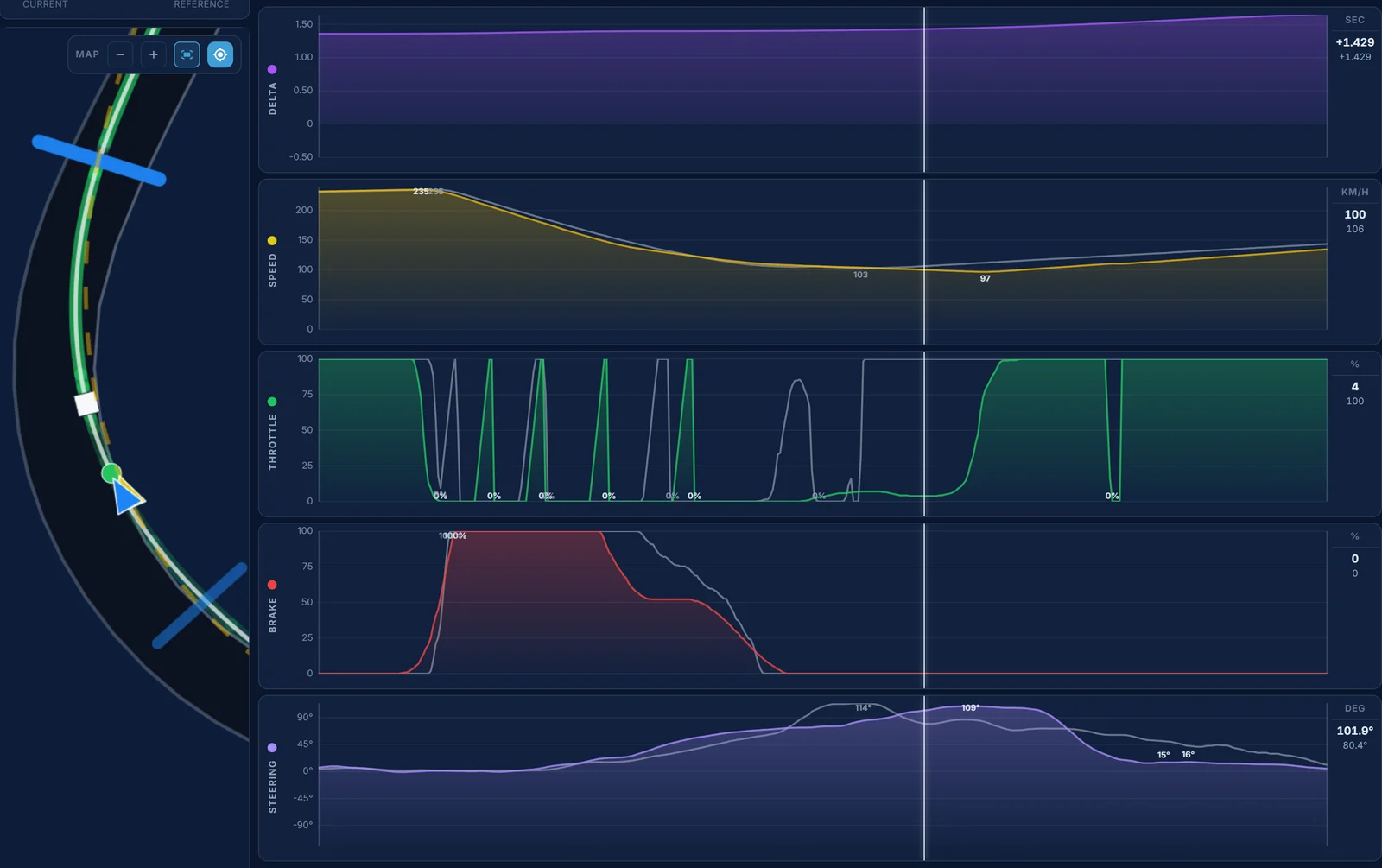The width and height of the screenshot is (1382, 868).
Task: Click the KM/H unit label
Action: click(1354, 192)
